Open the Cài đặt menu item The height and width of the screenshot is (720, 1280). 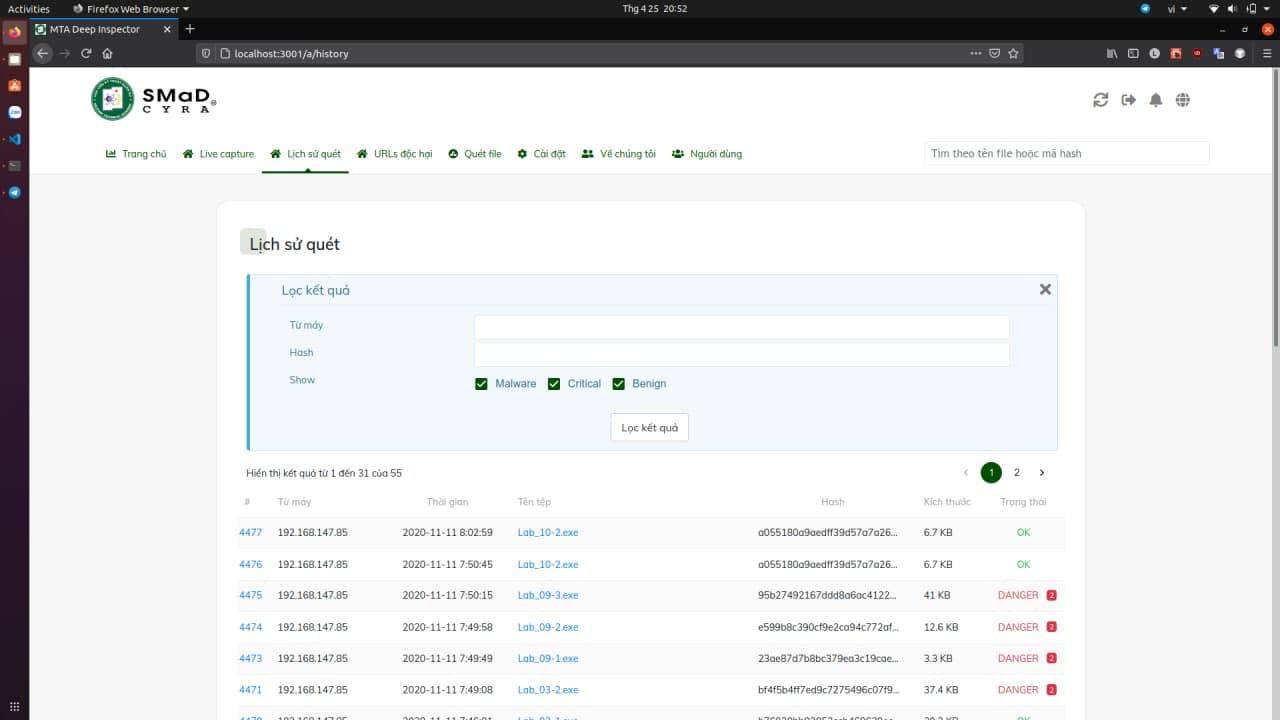(x=541, y=154)
